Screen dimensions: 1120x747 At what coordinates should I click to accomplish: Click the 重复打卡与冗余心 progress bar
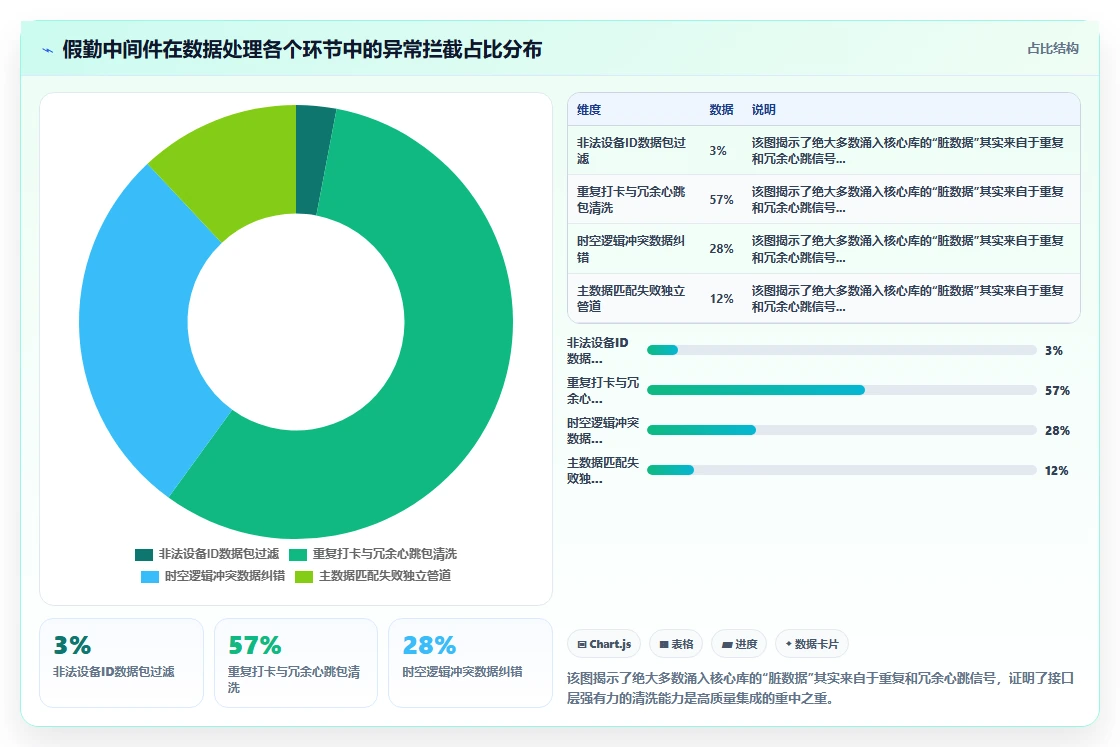point(841,391)
